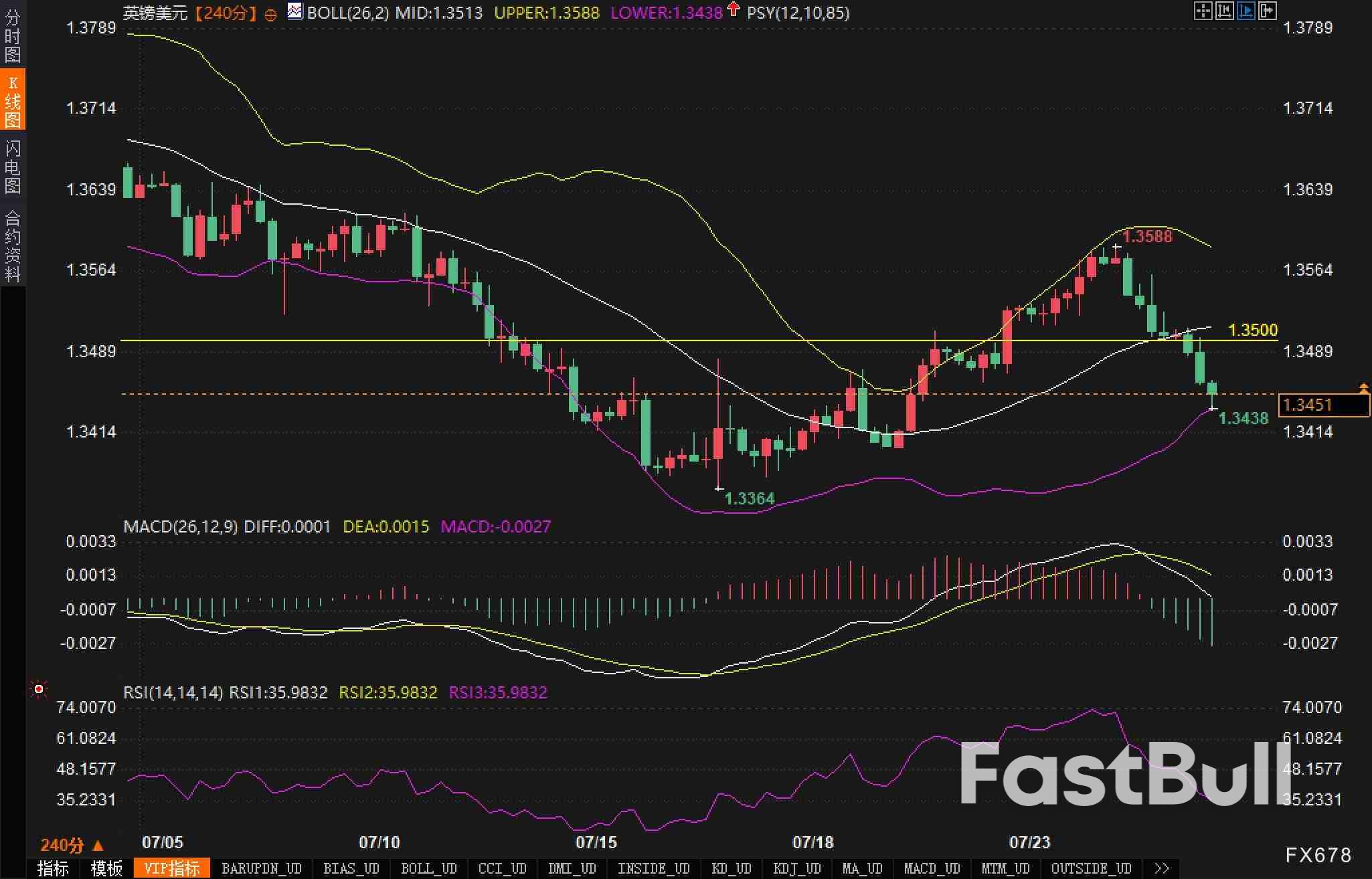Open the 240分 timeframe dropdown at bottom left
Image resolution: width=1372 pixels, height=879 pixels.
tap(72, 846)
